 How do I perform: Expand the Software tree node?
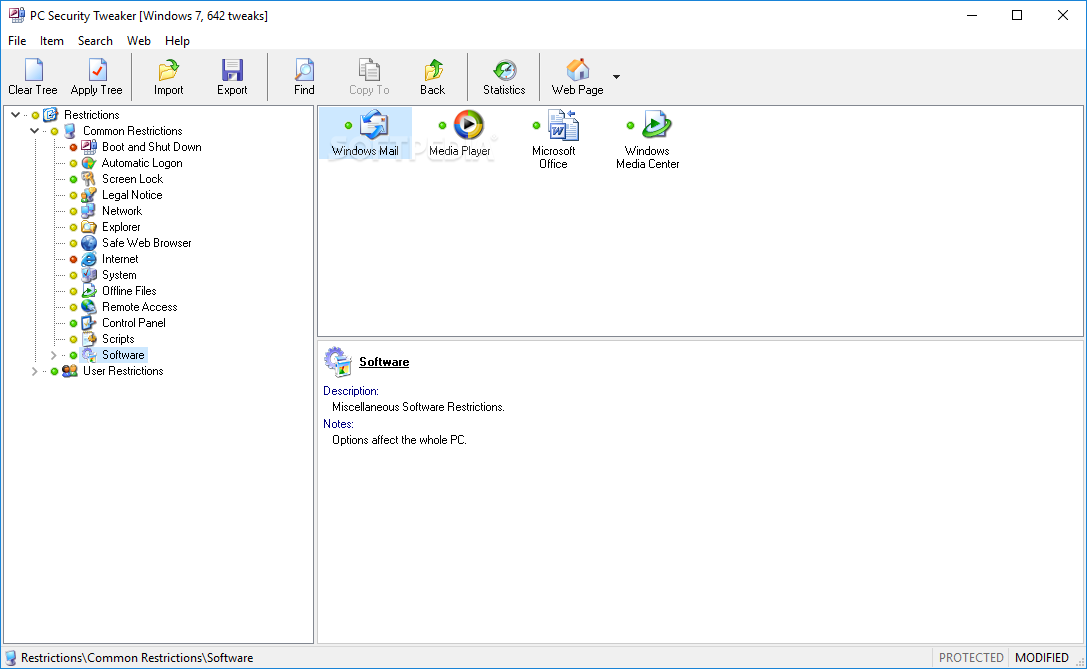pos(53,355)
